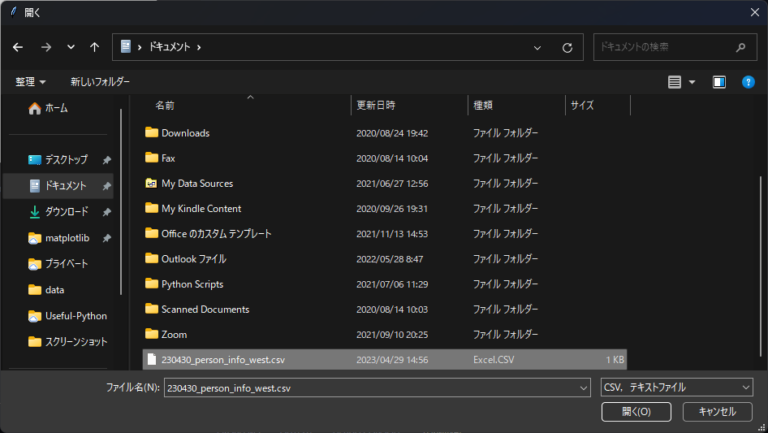Image resolution: width=768 pixels, height=433 pixels.
Task: Click the file list vertical scrollbar
Action: click(761, 266)
